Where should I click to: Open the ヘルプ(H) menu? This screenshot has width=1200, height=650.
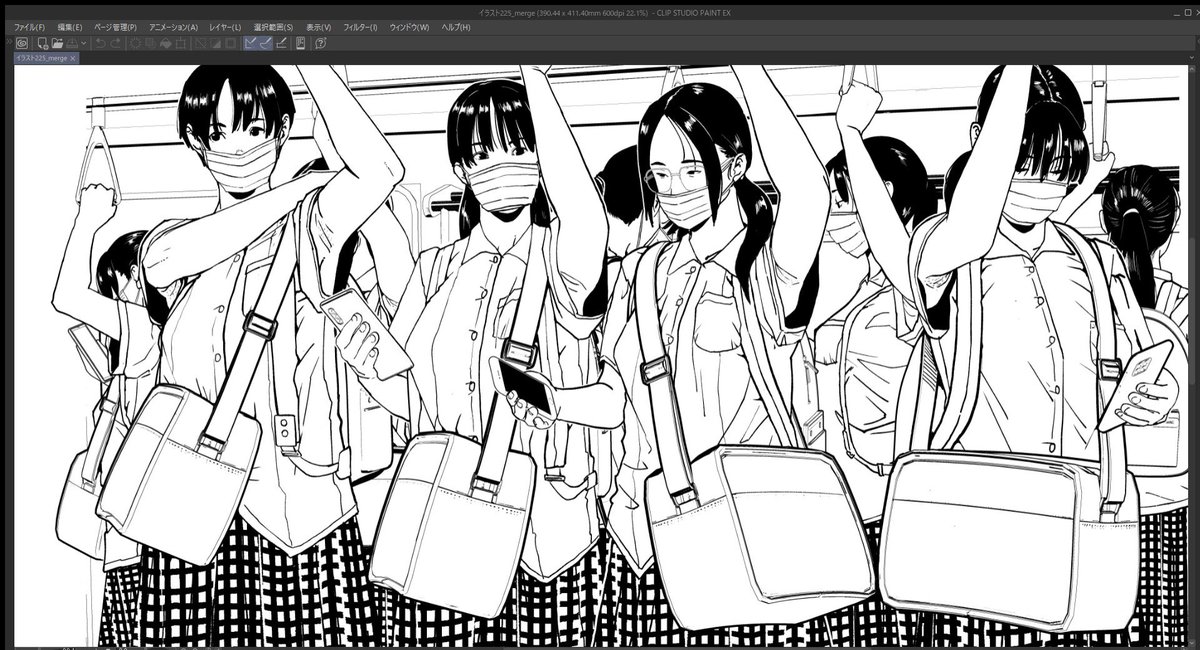[456, 27]
